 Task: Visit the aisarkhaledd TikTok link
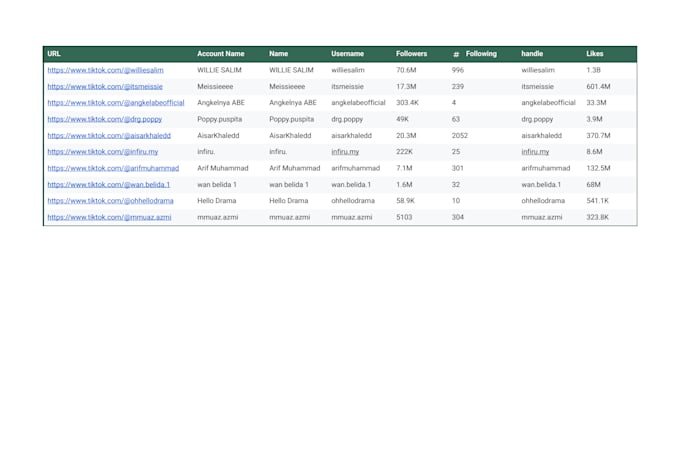pyautogui.click(x=109, y=136)
